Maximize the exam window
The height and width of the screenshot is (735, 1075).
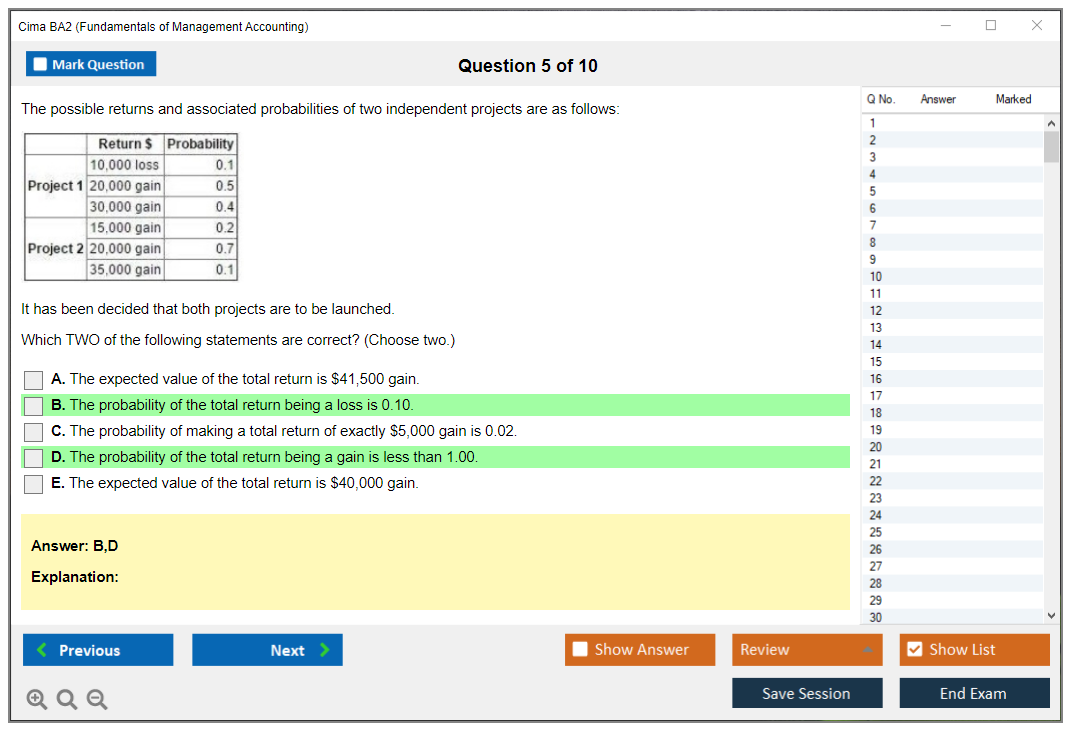point(990,26)
